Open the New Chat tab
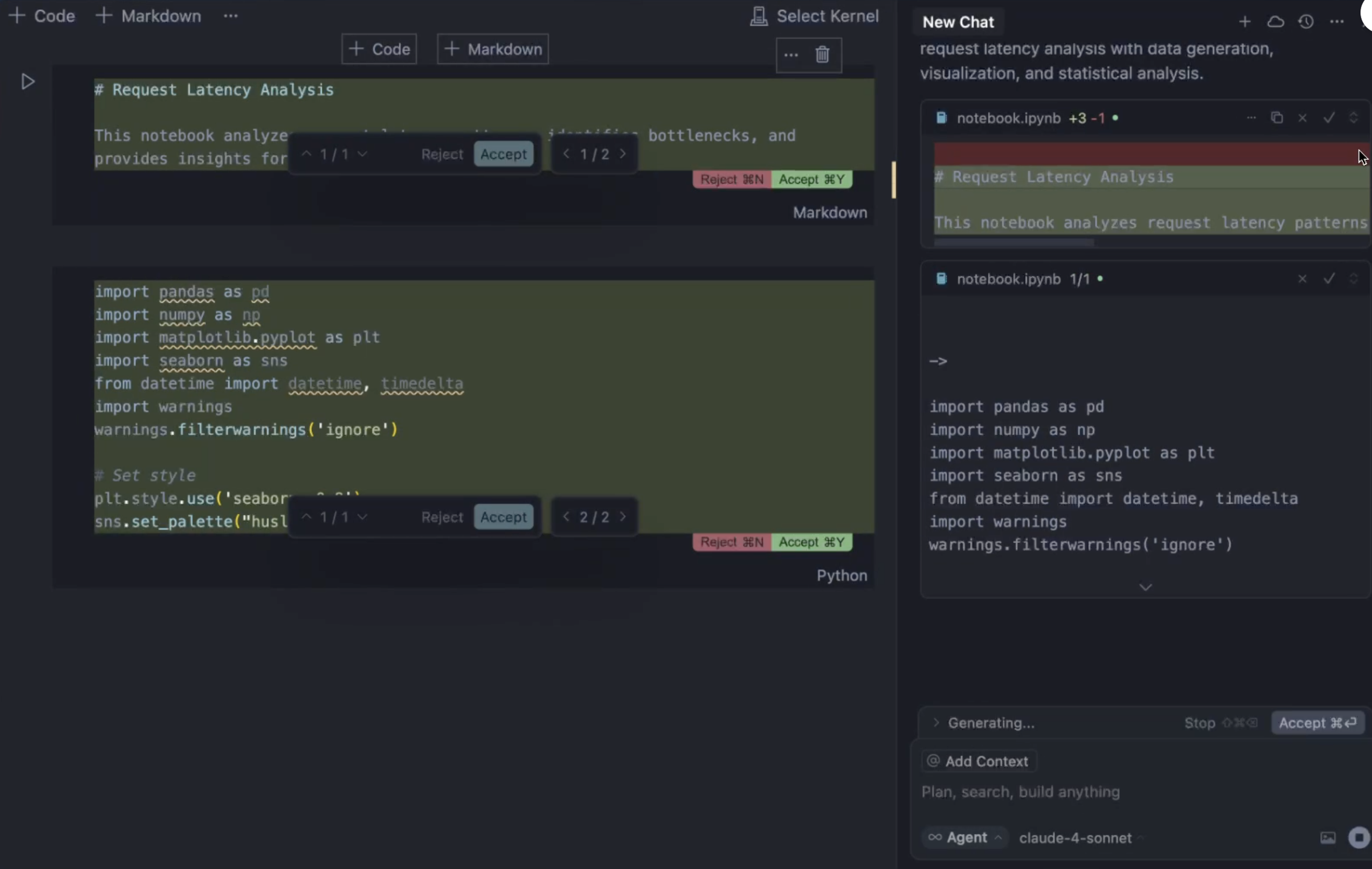 pyautogui.click(x=958, y=22)
